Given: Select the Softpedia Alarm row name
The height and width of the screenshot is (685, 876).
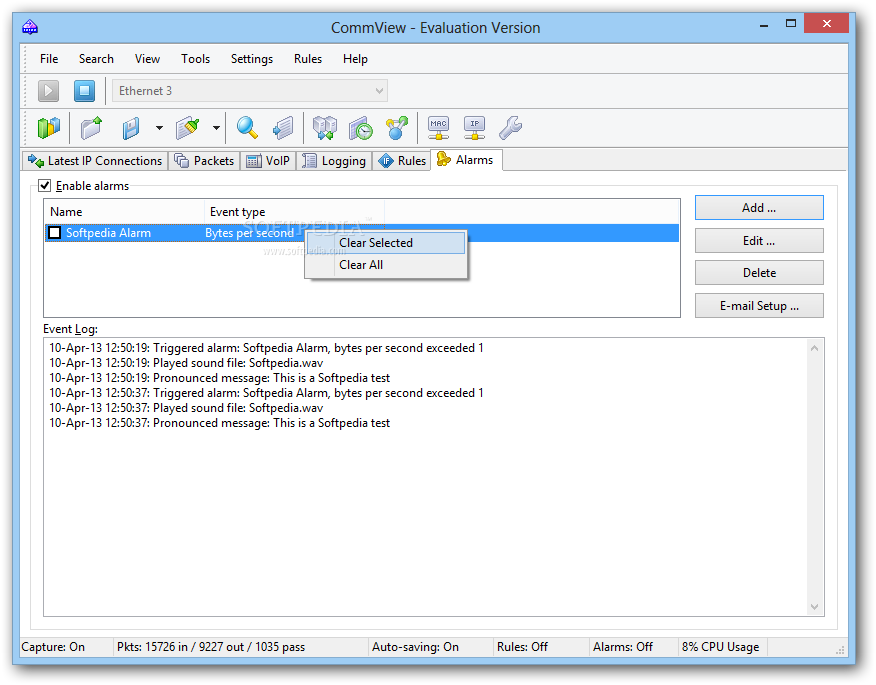Looking at the screenshot, I should click(108, 232).
